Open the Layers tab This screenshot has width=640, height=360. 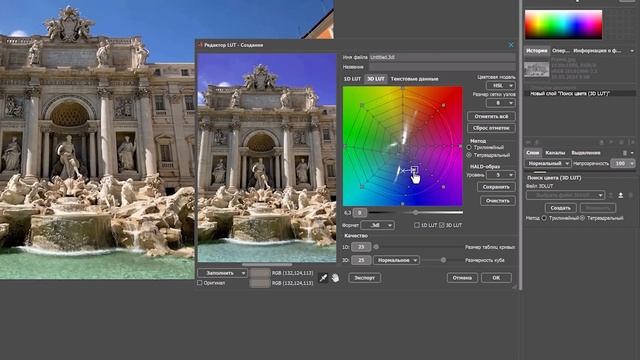(x=532, y=153)
